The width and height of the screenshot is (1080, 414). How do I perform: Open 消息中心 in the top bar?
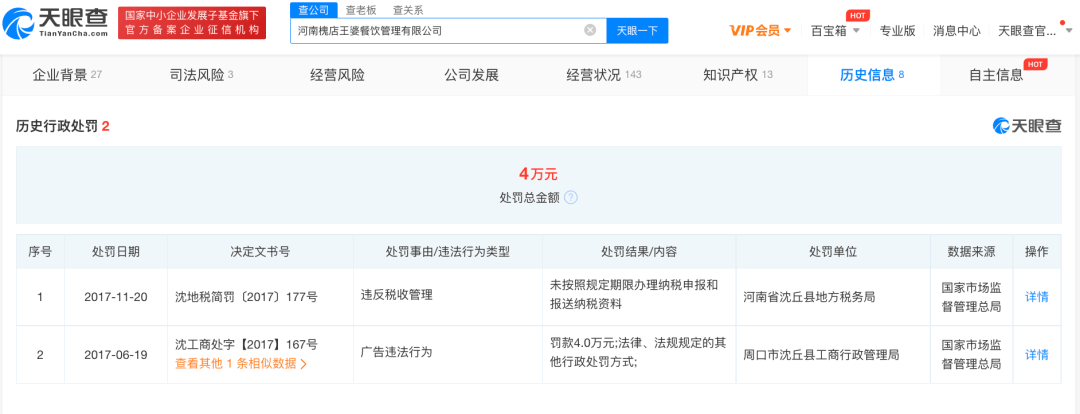tap(956, 30)
